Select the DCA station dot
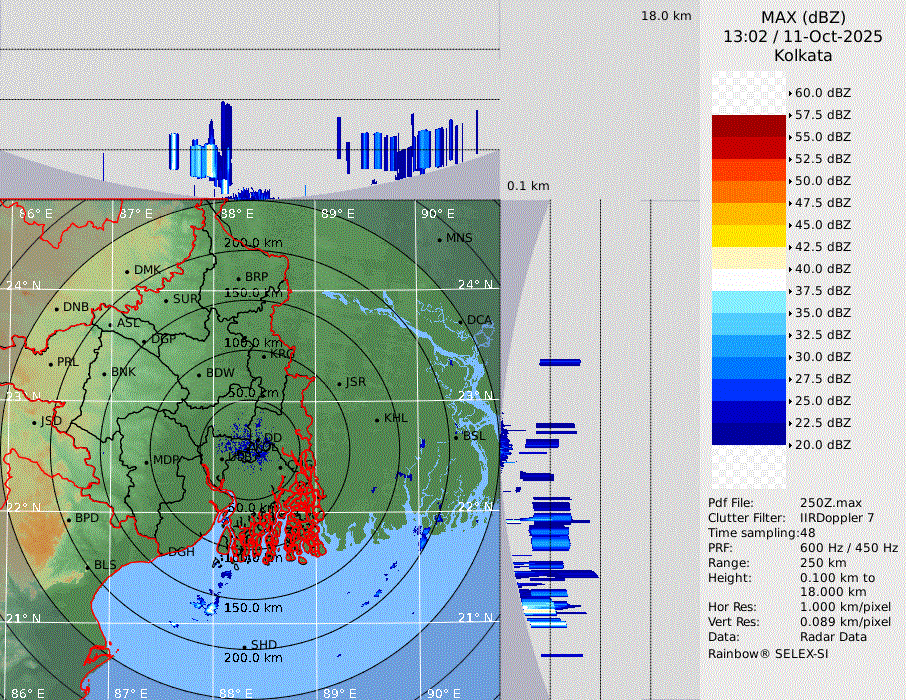The height and width of the screenshot is (700, 906). (462, 321)
